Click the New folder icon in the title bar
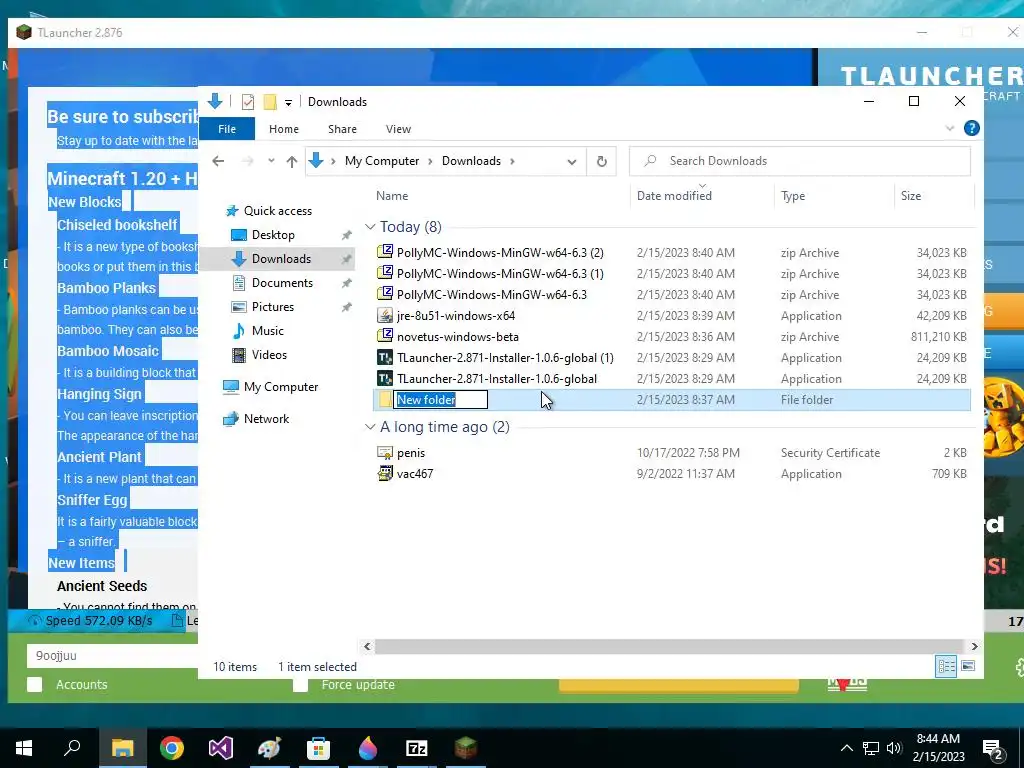Viewport: 1024px width, 768px height. [x=270, y=102]
